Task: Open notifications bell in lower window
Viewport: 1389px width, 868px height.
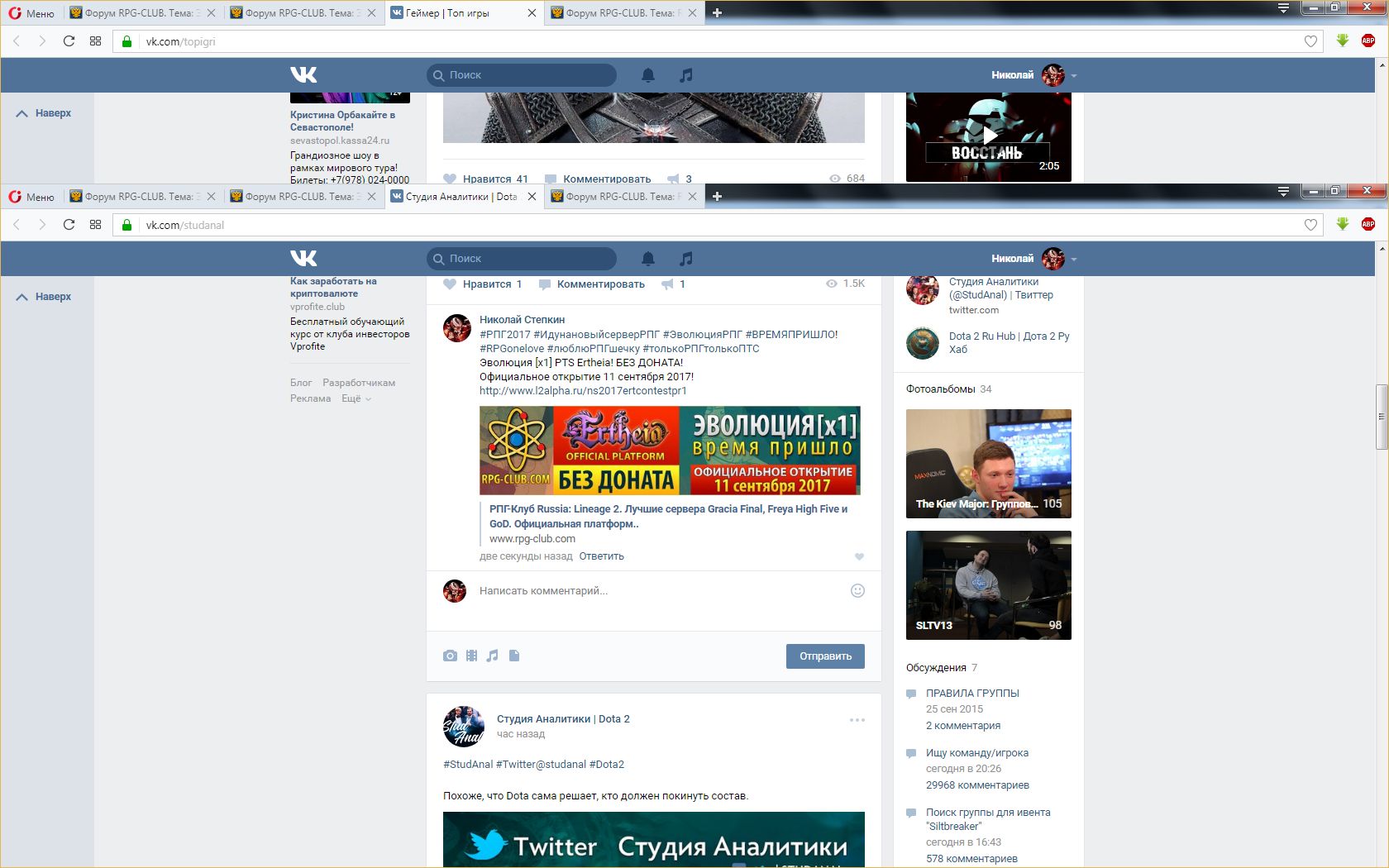Action: click(x=648, y=259)
